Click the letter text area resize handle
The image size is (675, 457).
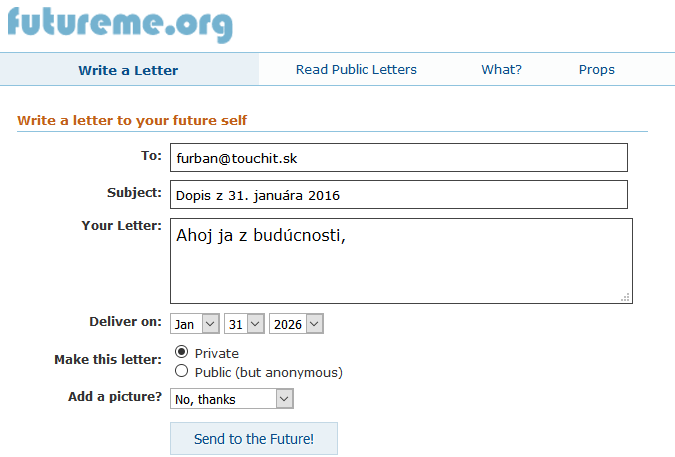(x=625, y=296)
